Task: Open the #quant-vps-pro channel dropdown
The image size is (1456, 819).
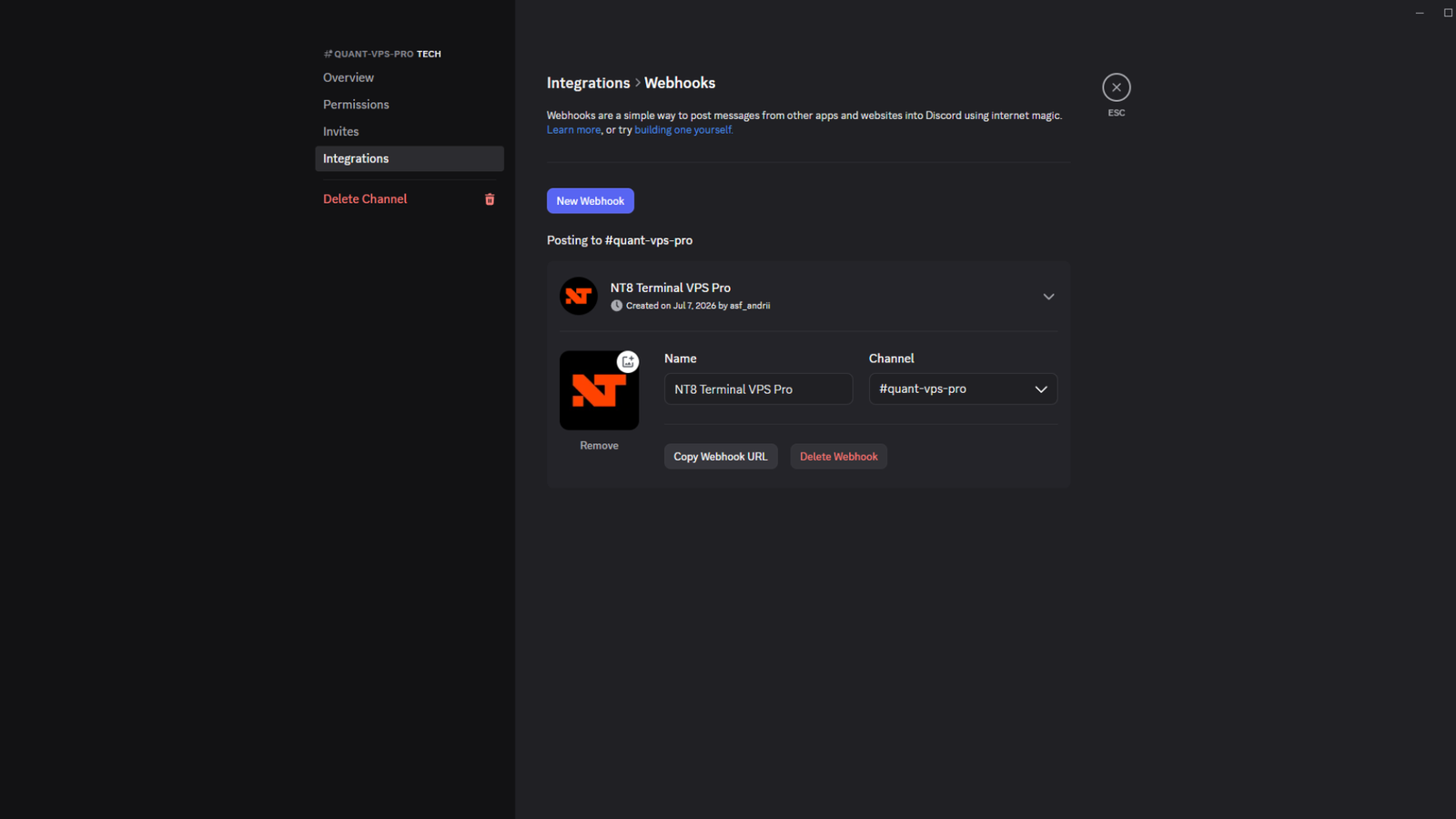Action: pyautogui.click(x=963, y=389)
